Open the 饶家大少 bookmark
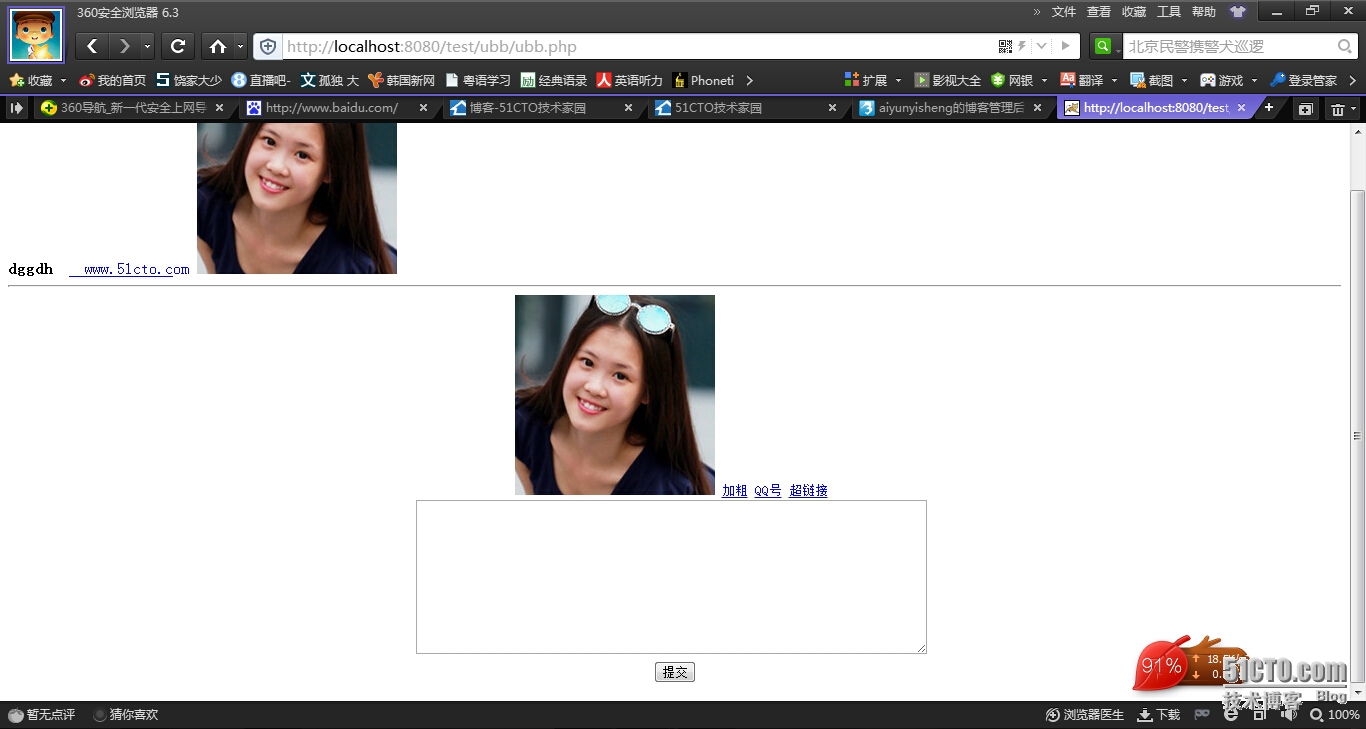1366x729 pixels. tap(190, 80)
